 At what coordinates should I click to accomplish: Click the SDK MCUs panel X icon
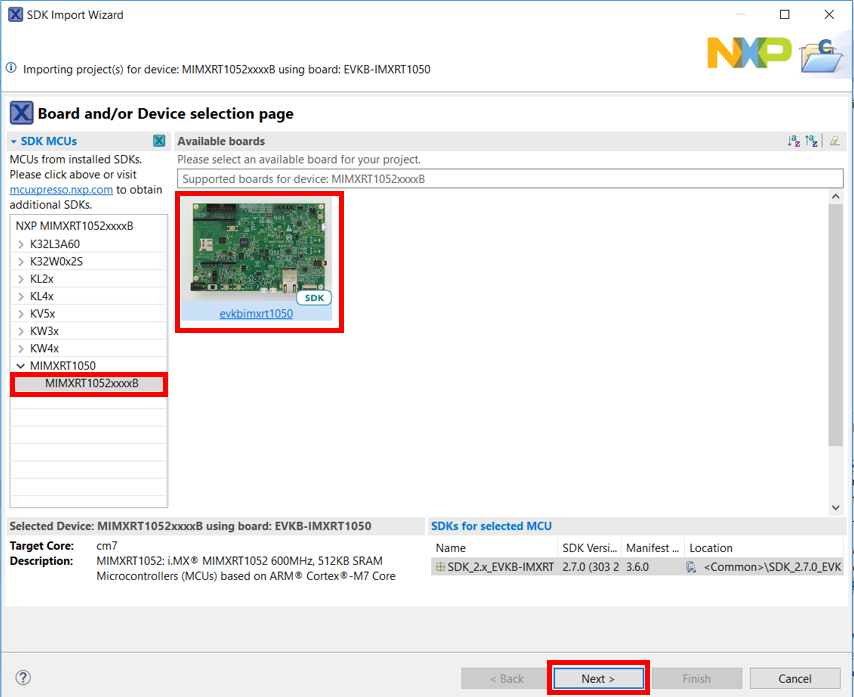(159, 141)
